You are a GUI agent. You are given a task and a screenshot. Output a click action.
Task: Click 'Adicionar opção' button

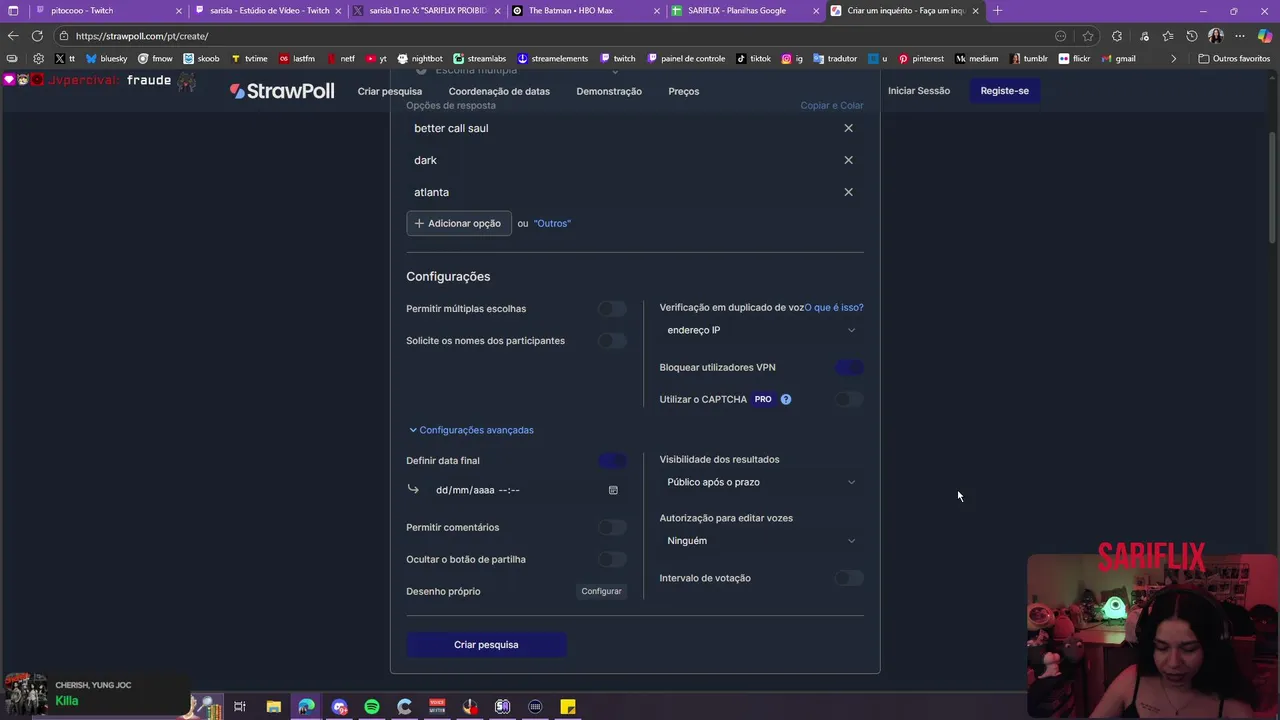459,223
